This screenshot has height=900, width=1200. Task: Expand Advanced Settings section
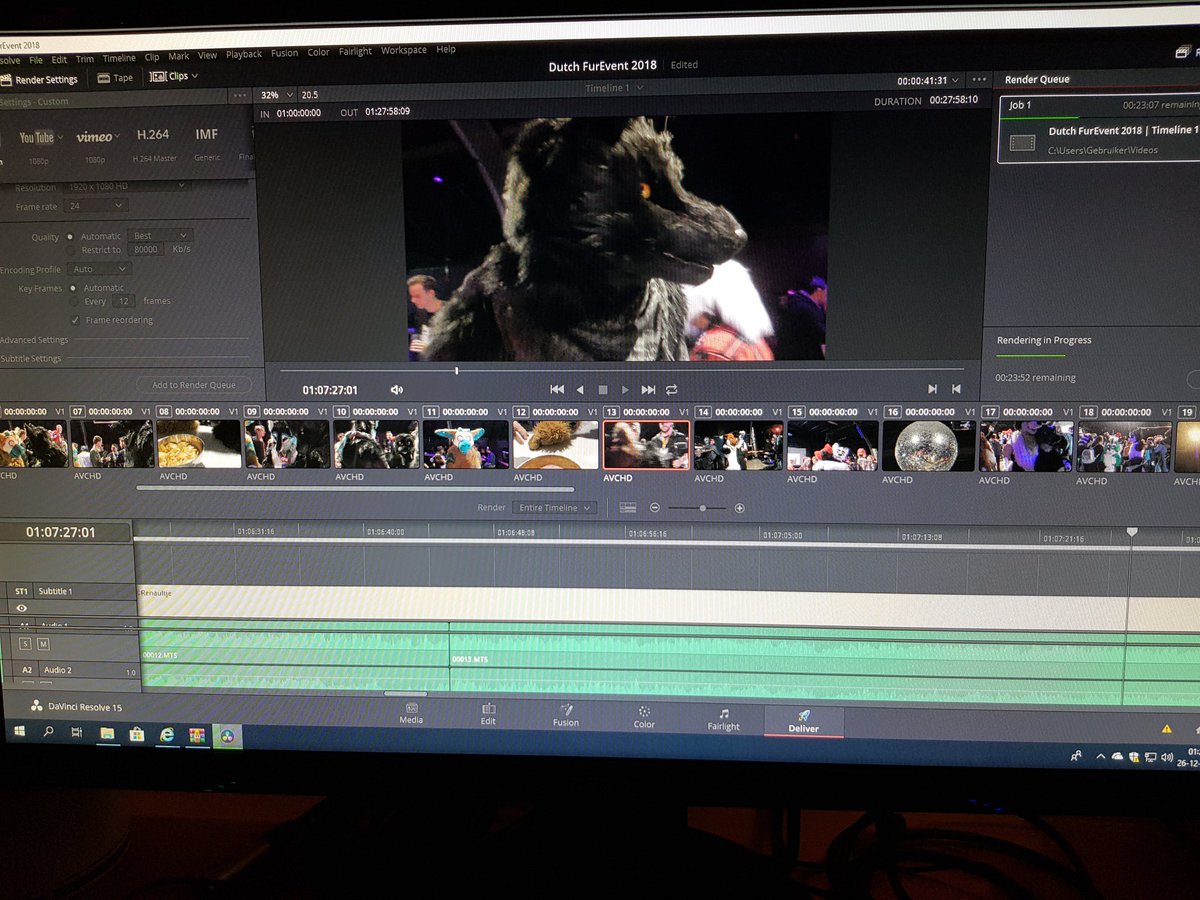[35, 340]
